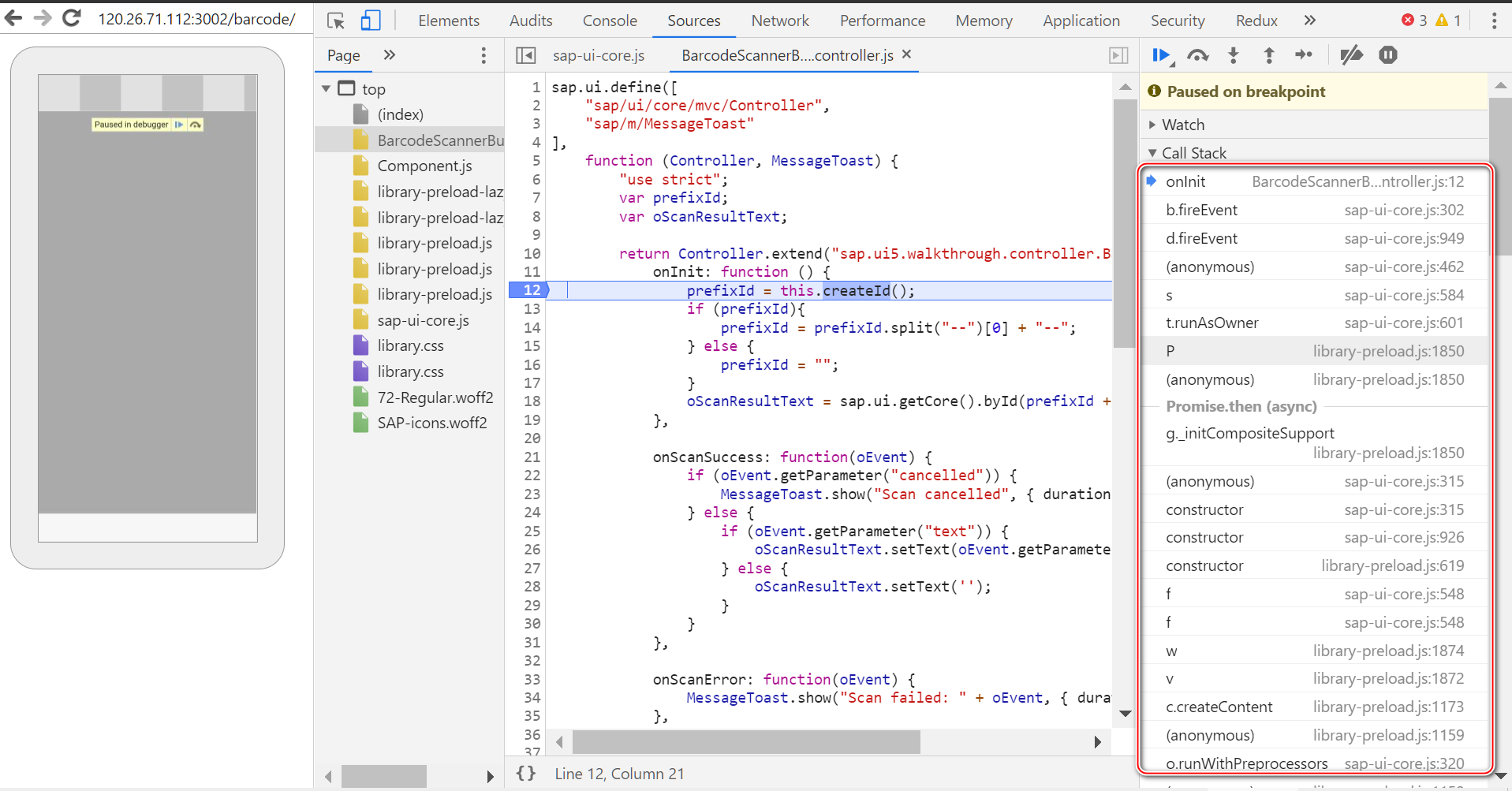Image resolution: width=1512 pixels, height=791 pixels.
Task: Open the (index) file
Action: coord(400,115)
